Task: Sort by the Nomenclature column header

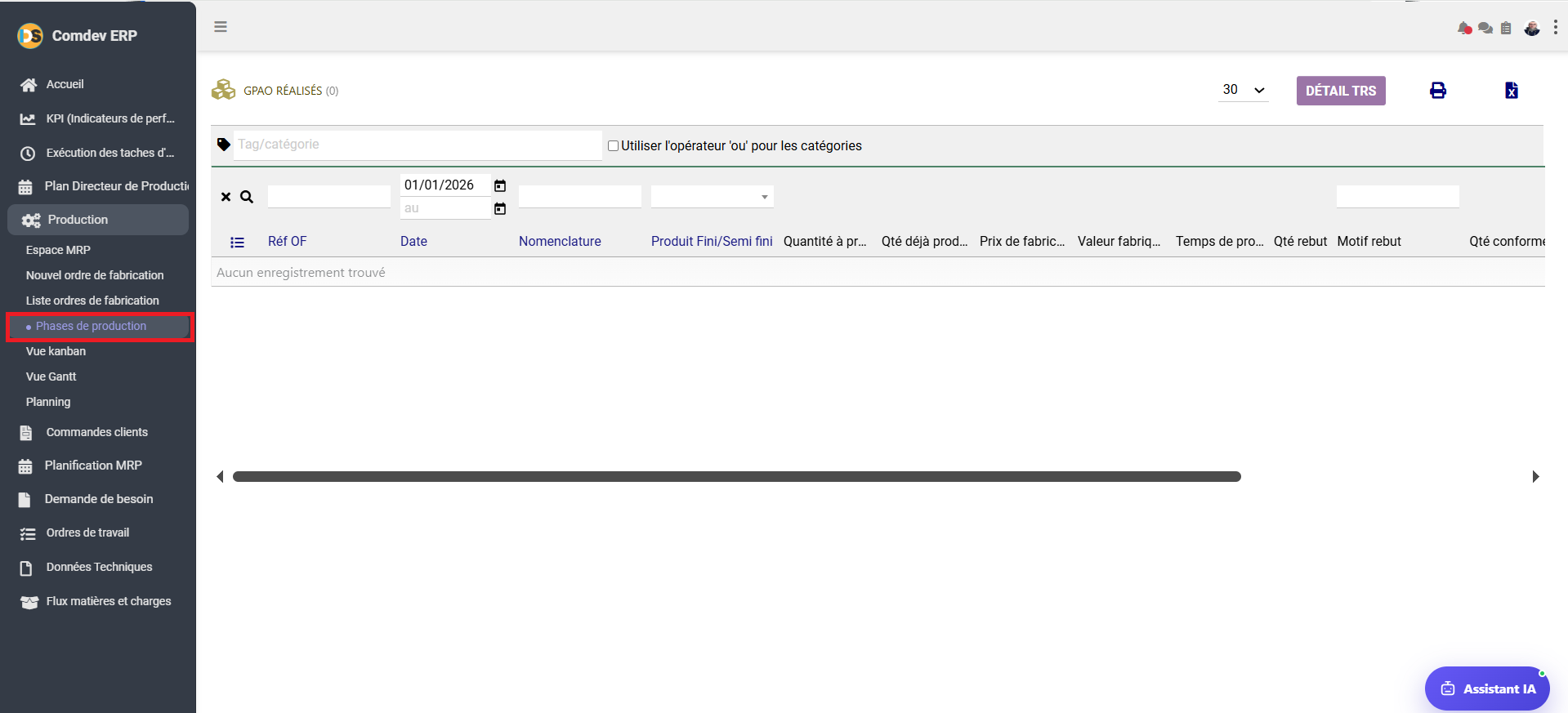Action: (x=560, y=242)
